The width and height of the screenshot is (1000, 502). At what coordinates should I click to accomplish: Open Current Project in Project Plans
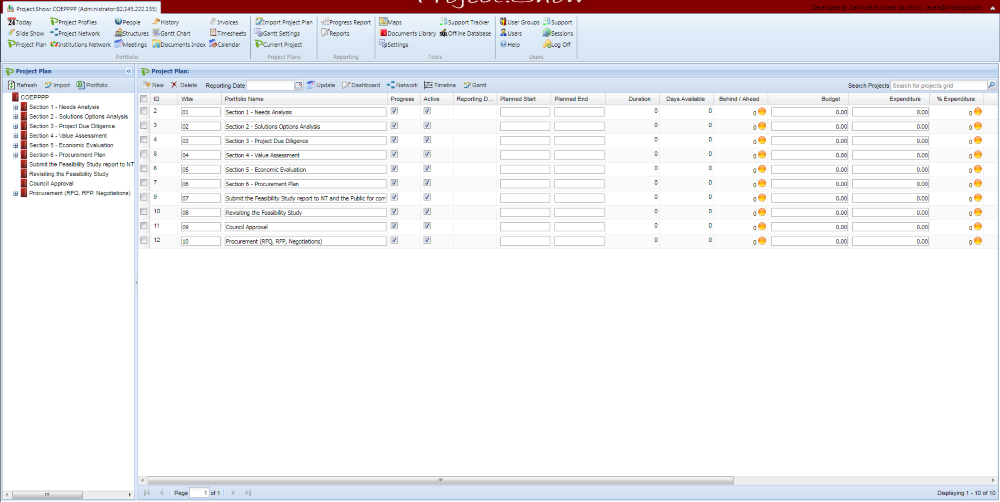pyautogui.click(x=278, y=45)
